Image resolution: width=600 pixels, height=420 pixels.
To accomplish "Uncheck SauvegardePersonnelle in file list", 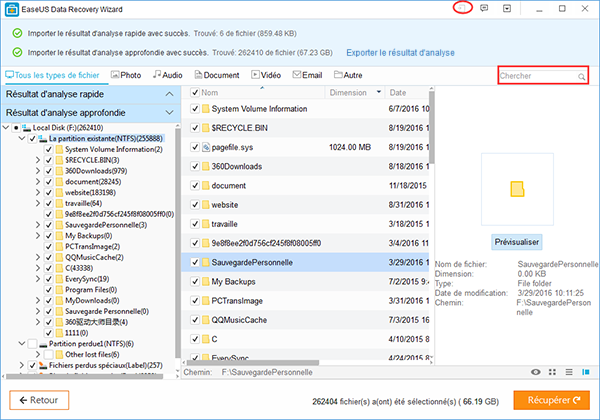I will [x=195, y=262].
